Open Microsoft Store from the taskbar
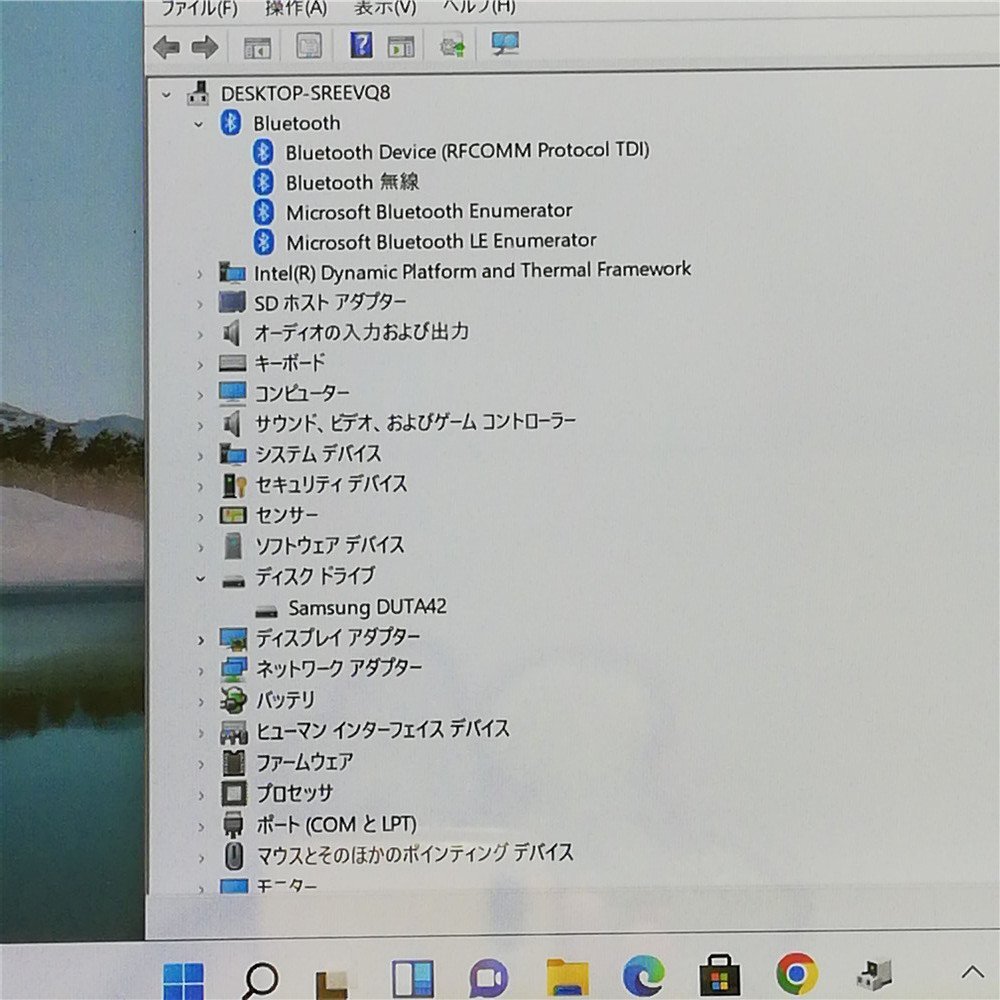This screenshot has width=1000, height=1000. click(x=720, y=976)
